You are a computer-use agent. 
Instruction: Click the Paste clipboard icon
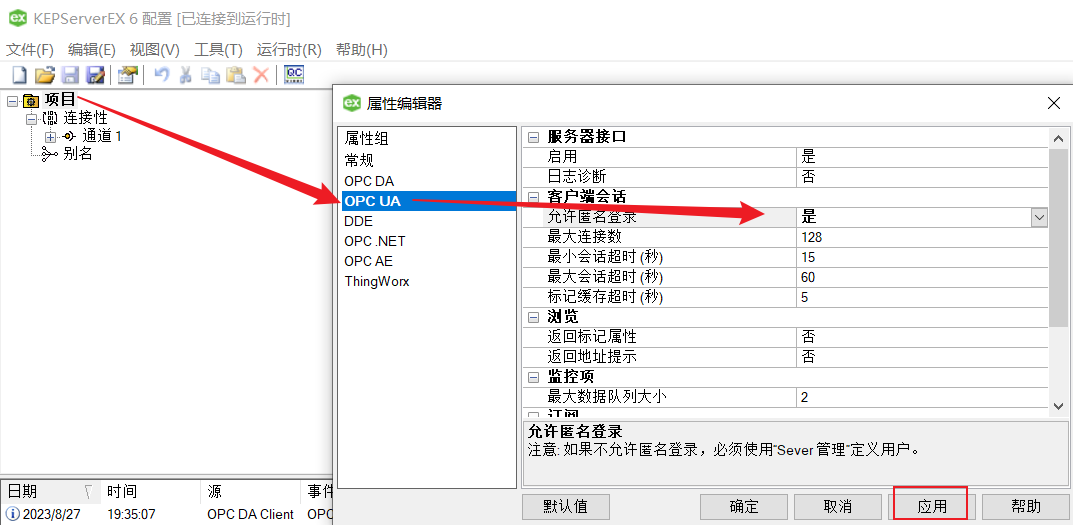236,75
